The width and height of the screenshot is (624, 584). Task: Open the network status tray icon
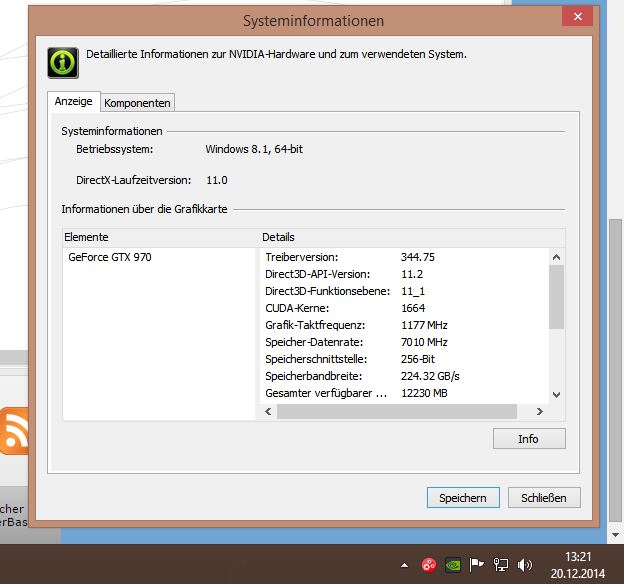pyautogui.click(x=501, y=564)
